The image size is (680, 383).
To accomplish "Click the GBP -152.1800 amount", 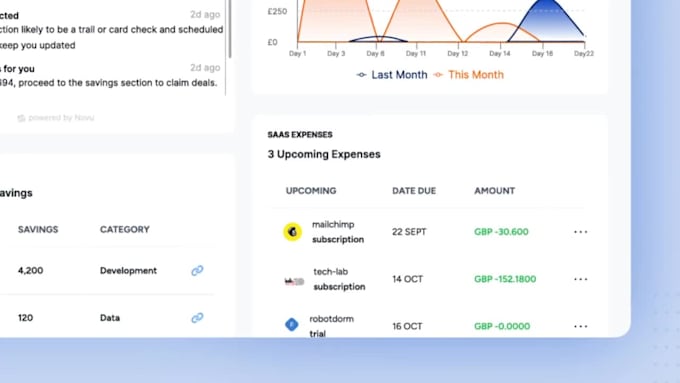I will coord(505,279).
